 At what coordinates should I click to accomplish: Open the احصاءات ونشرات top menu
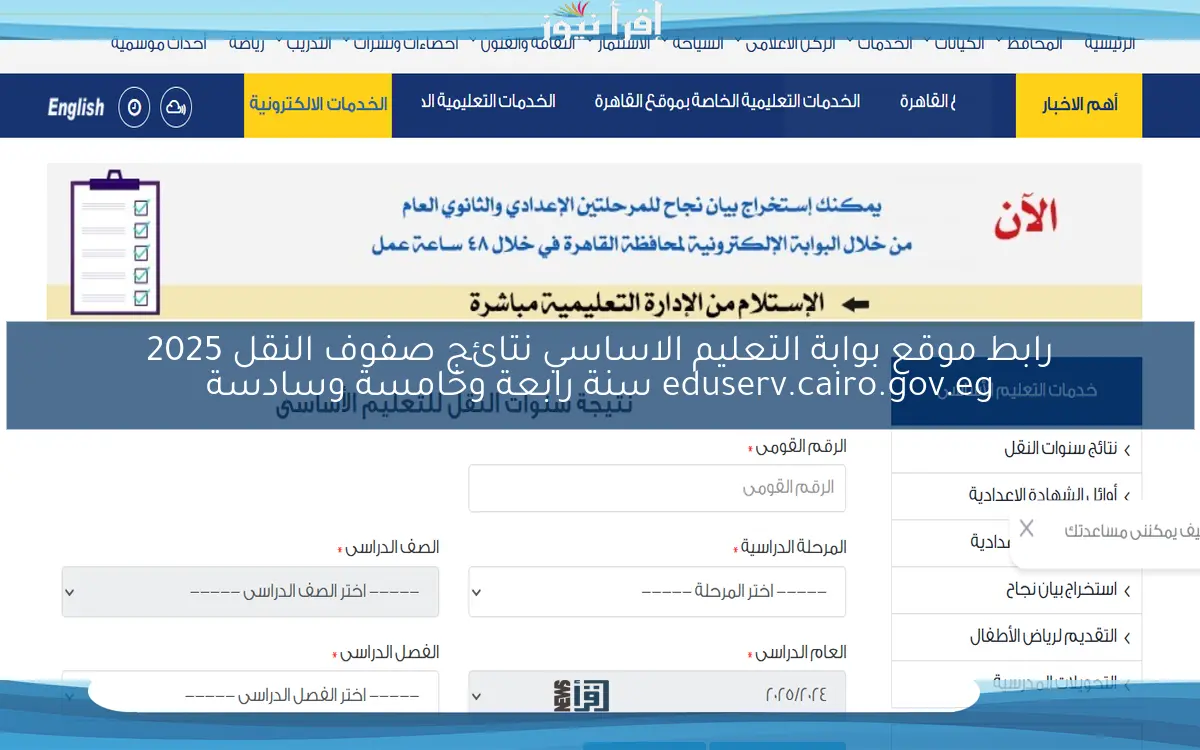coord(406,44)
